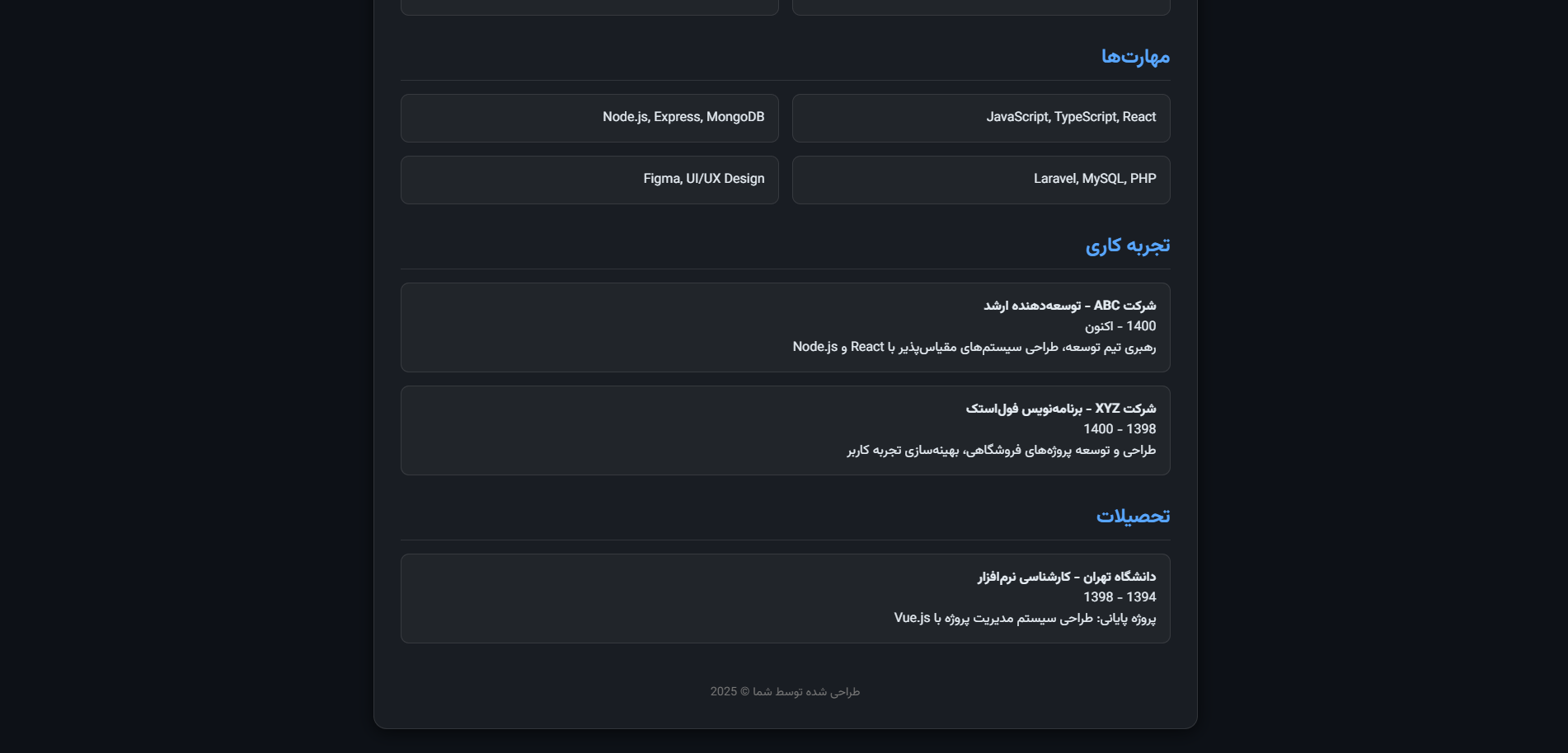Click the React و Node.js job description

974,348
